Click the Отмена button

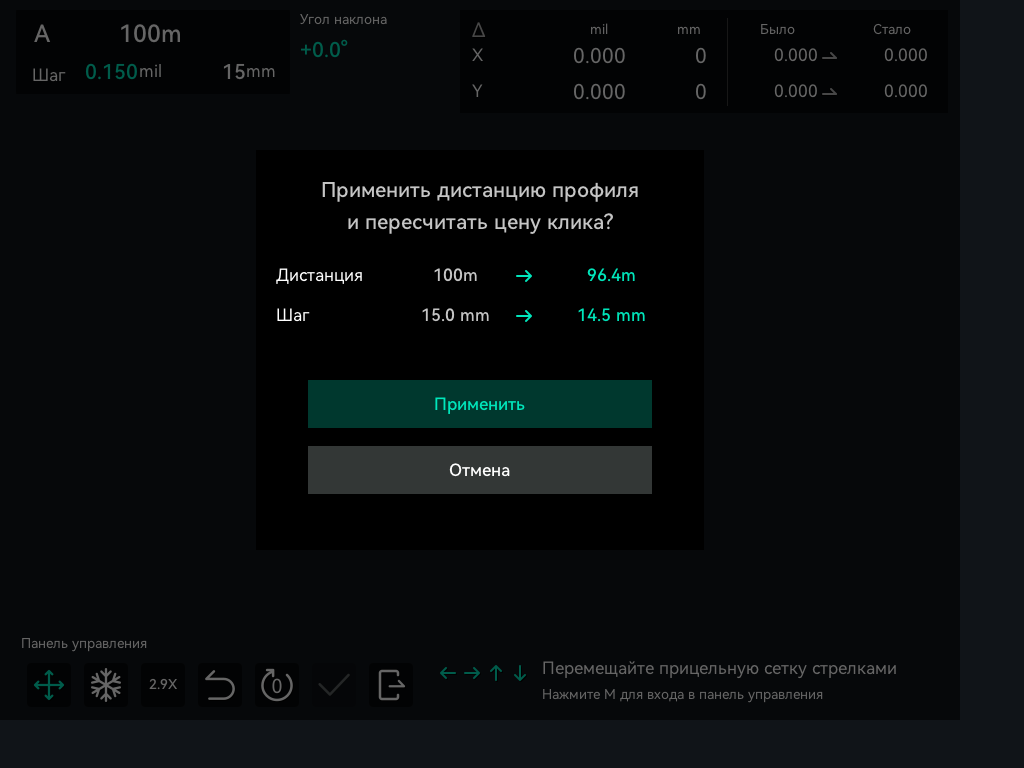tap(479, 470)
